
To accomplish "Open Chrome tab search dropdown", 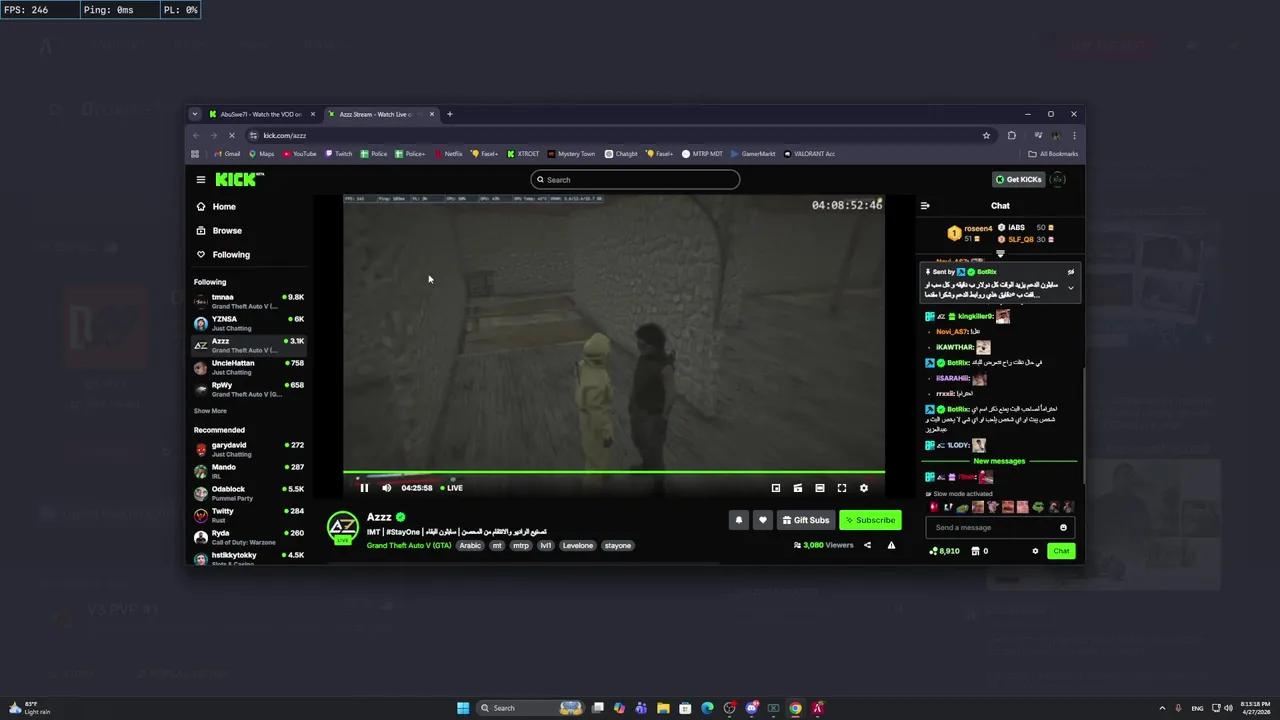I will pyautogui.click(x=195, y=114).
